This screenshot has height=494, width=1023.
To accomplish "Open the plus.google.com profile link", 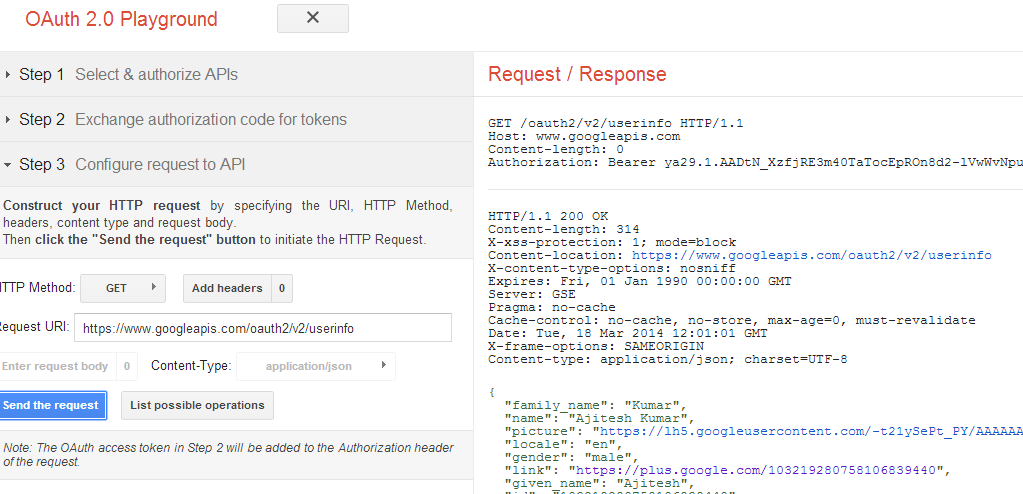I will pyautogui.click(x=755, y=470).
